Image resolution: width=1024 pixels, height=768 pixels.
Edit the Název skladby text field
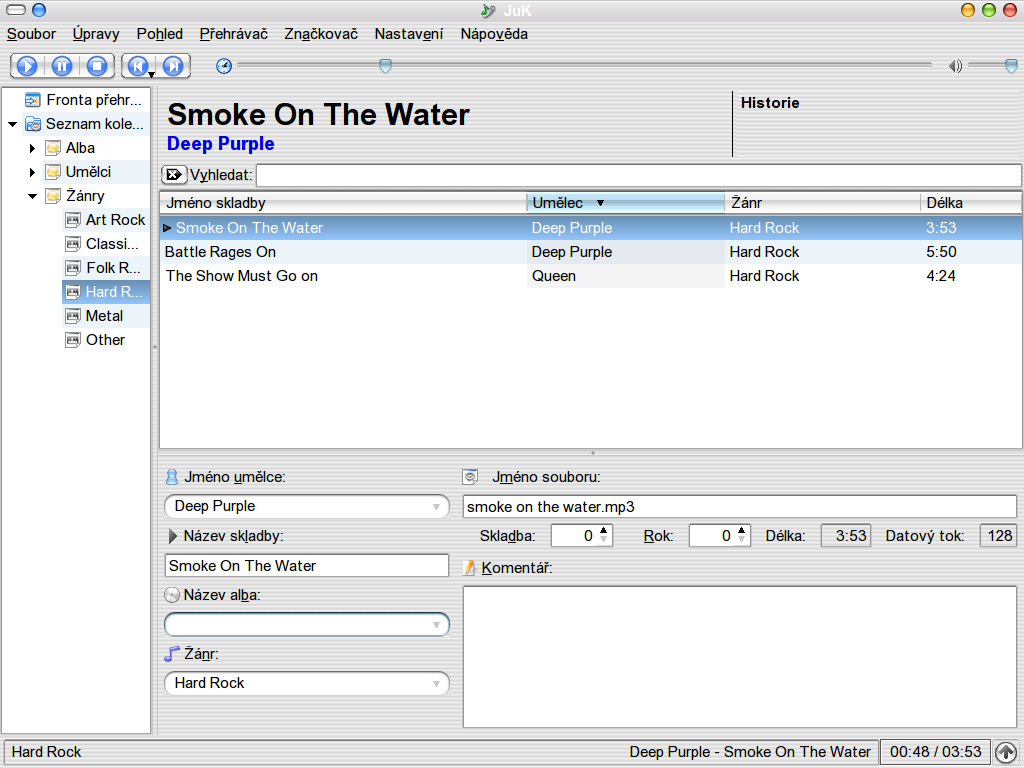click(x=306, y=566)
